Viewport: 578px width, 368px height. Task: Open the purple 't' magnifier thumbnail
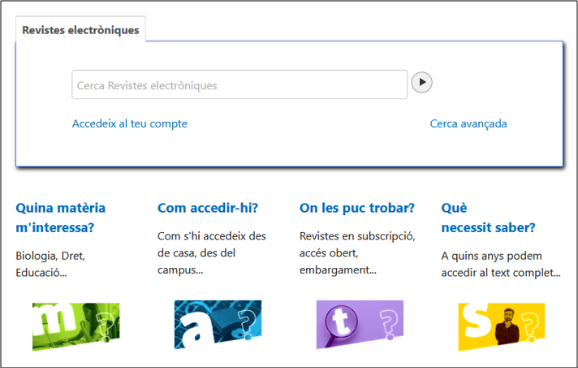click(360, 324)
